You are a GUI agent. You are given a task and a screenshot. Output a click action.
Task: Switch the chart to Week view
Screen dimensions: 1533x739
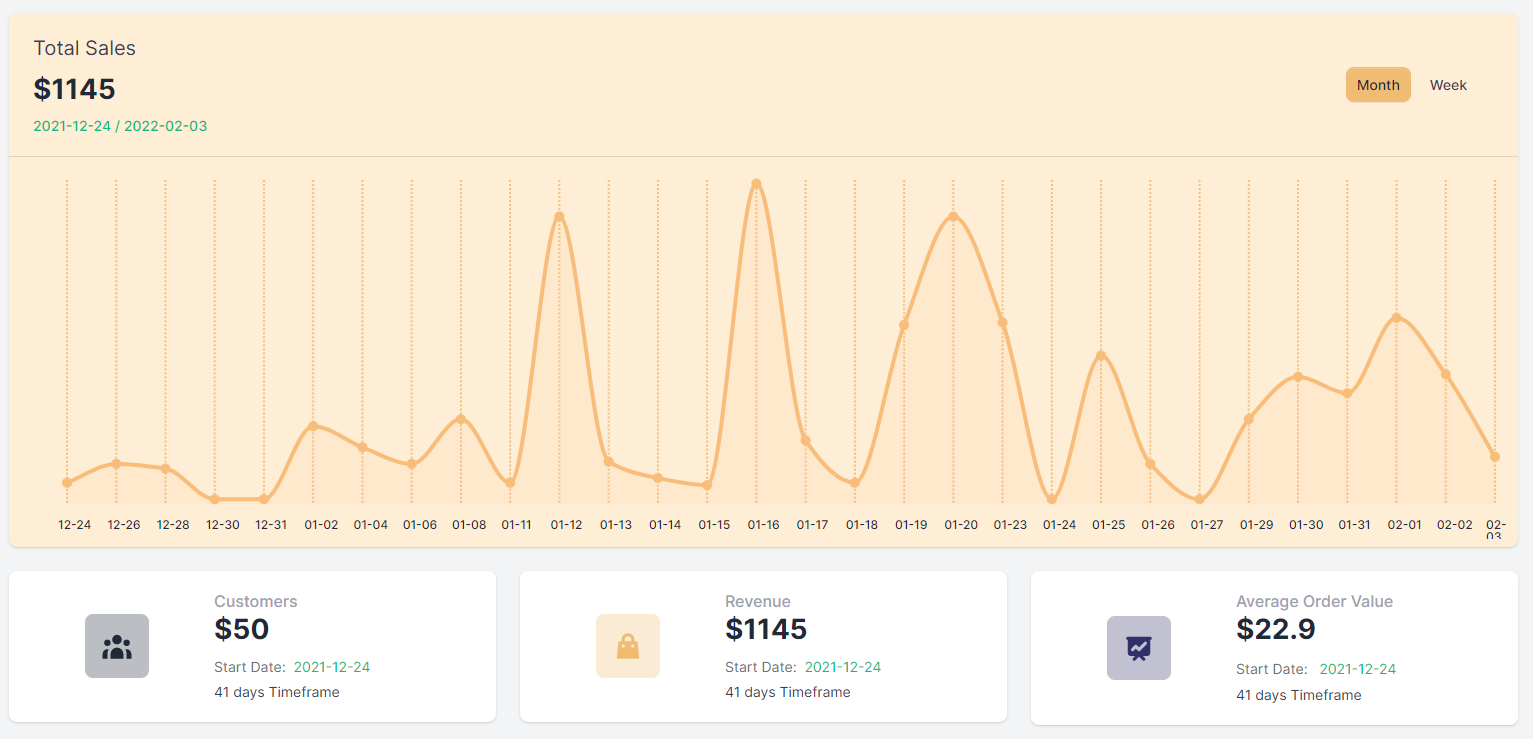click(1448, 85)
